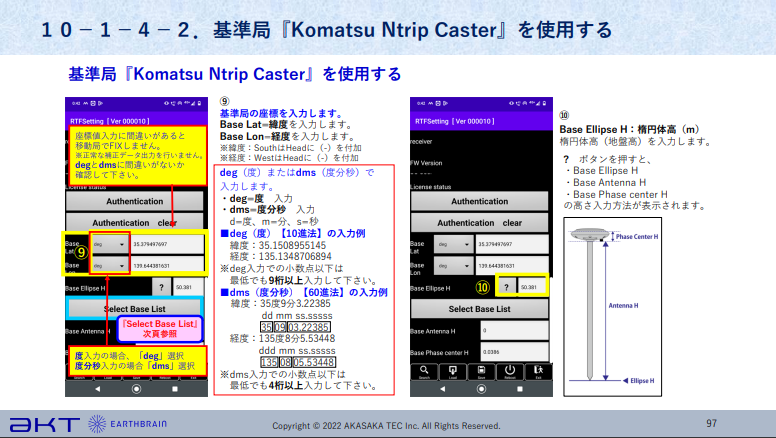The height and width of the screenshot is (438, 776).
Task: Click Base Ellipse H 50.381 field on right phone
Action: (532, 287)
